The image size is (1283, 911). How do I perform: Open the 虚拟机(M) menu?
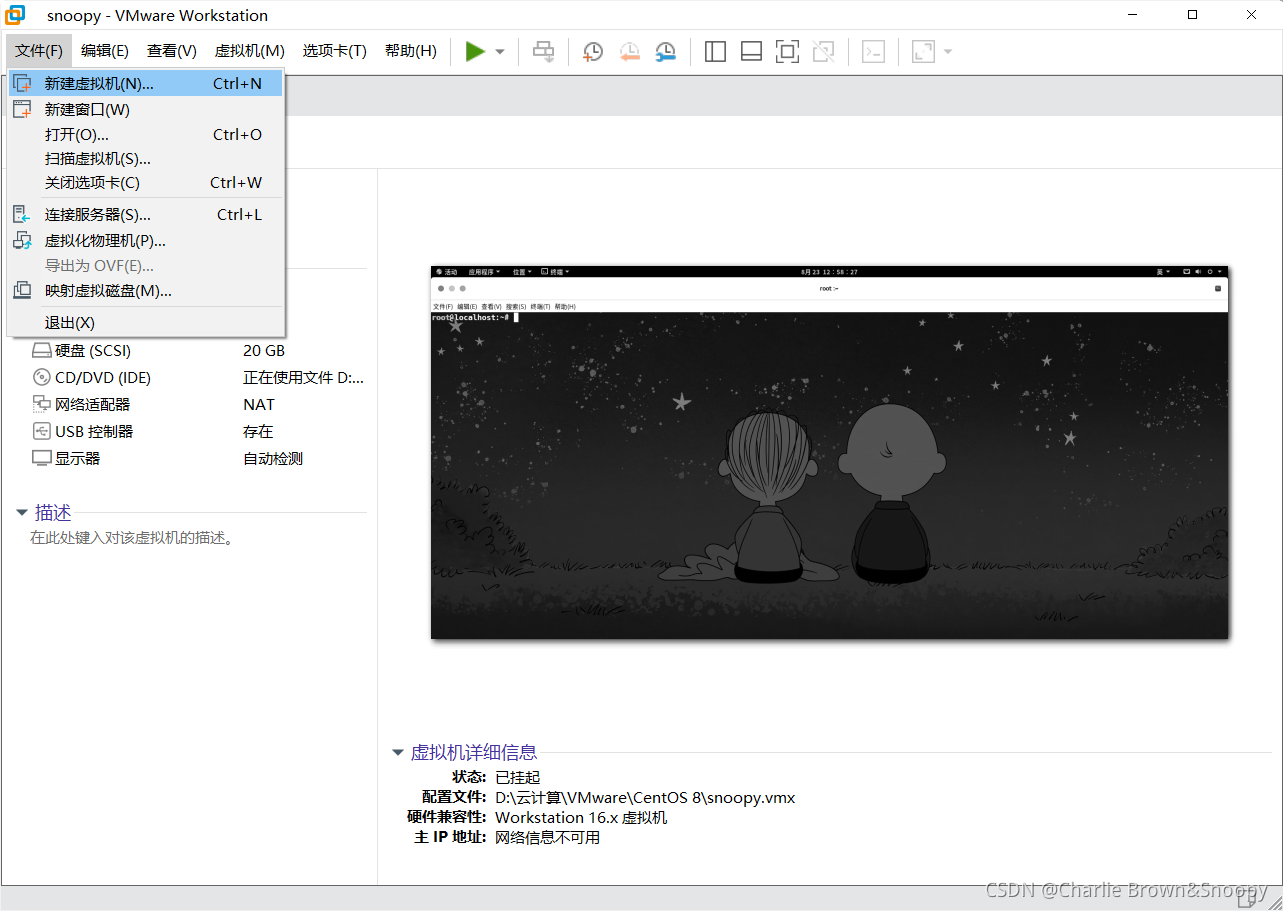[250, 51]
